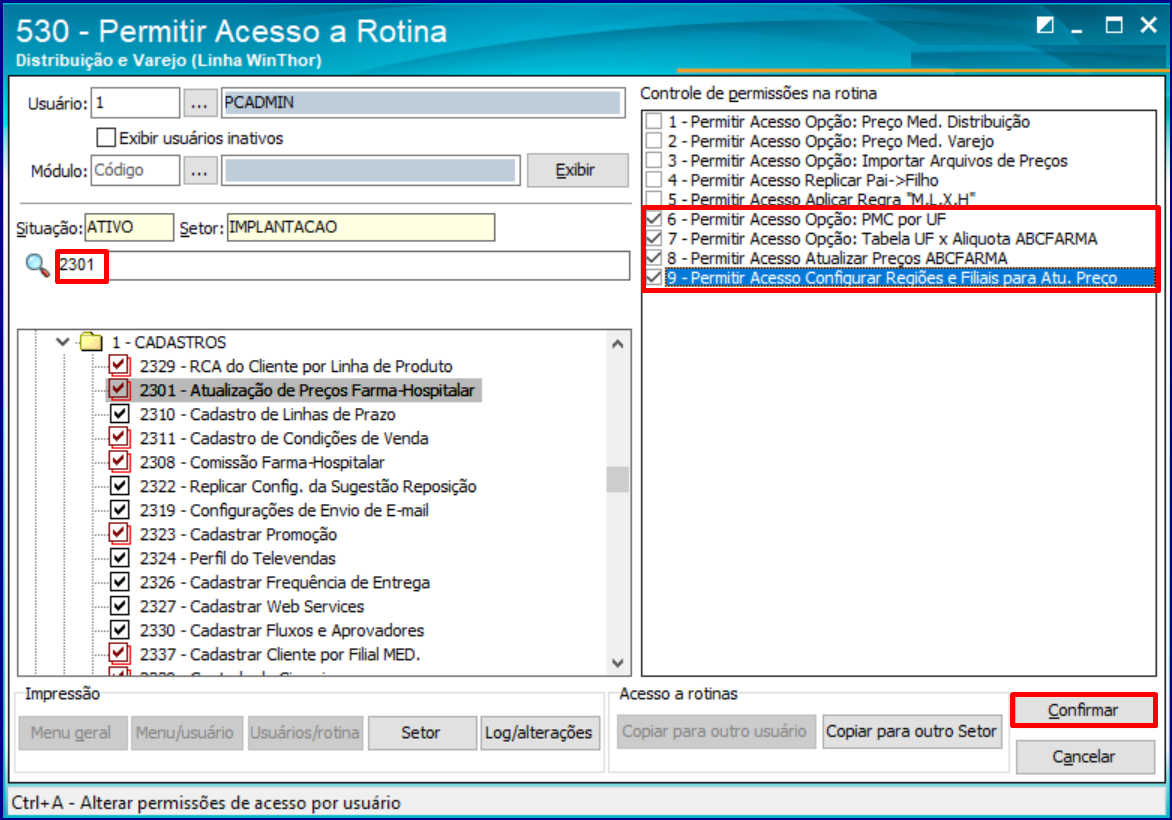Check permission 1 Preço Med. Distribuição
This screenshot has width=1172, height=820.
654,121
